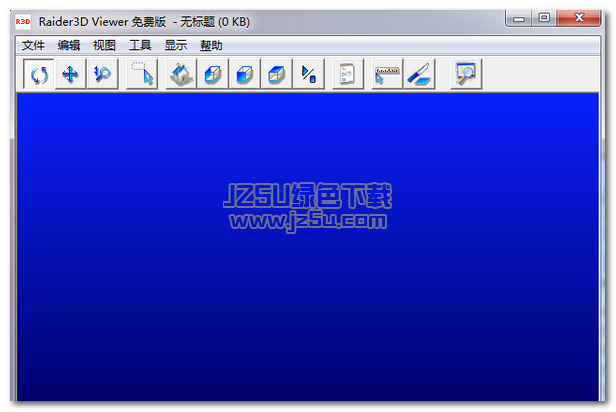Open the 帮助 menu
The width and height of the screenshot is (616, 412).
tap(211, 46)
